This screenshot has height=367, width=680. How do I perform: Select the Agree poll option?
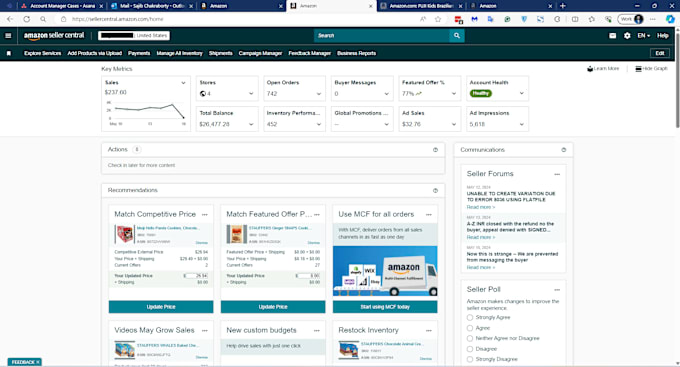click(x=470, y=328)
